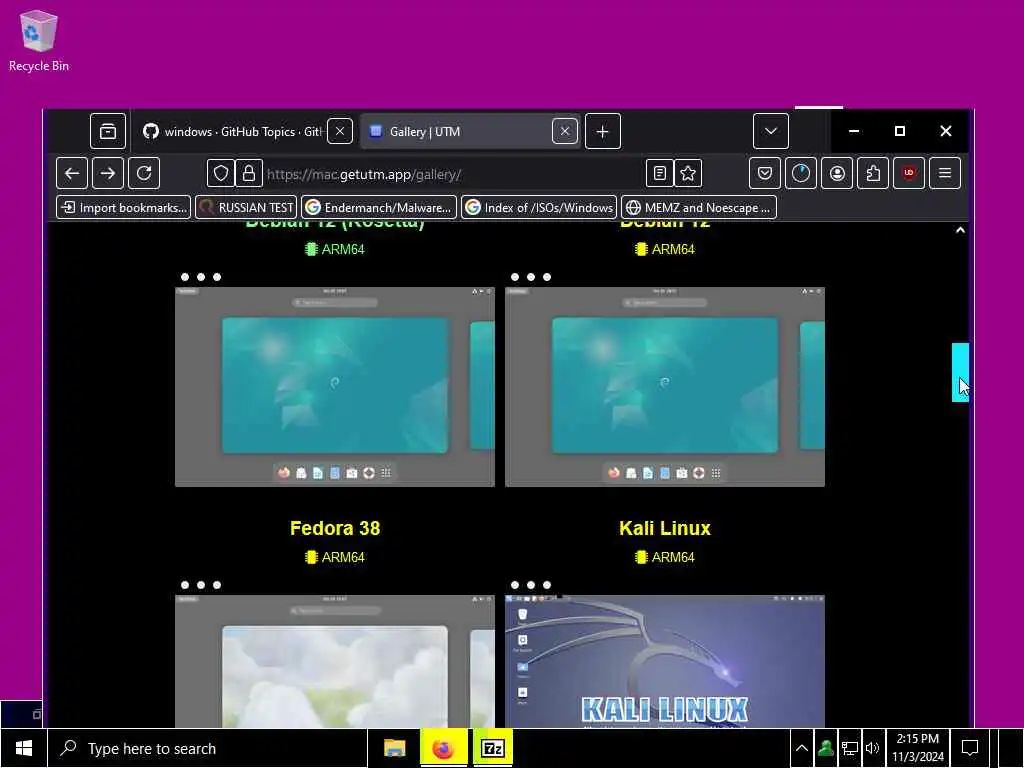Open the clock showing 2:15 PM
Image resolution: width=1024 pixels, height=768 pixels.
click(918, 748)
